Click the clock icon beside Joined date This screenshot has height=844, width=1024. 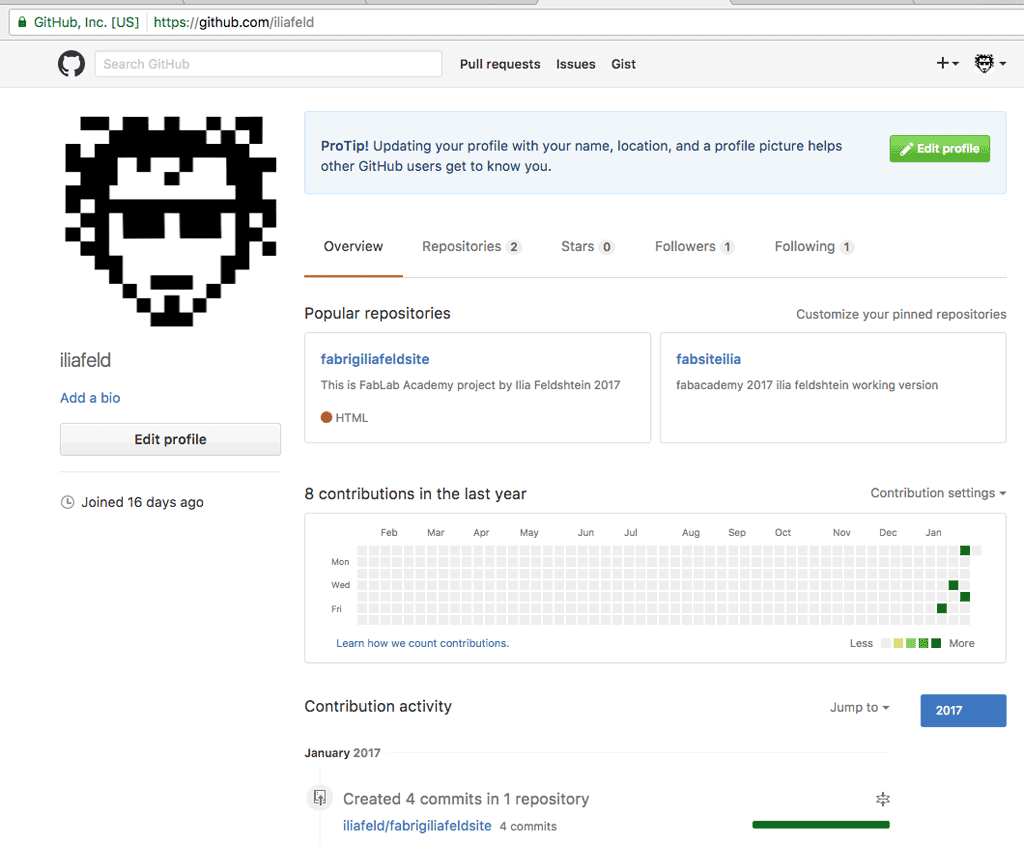point(67,502)
